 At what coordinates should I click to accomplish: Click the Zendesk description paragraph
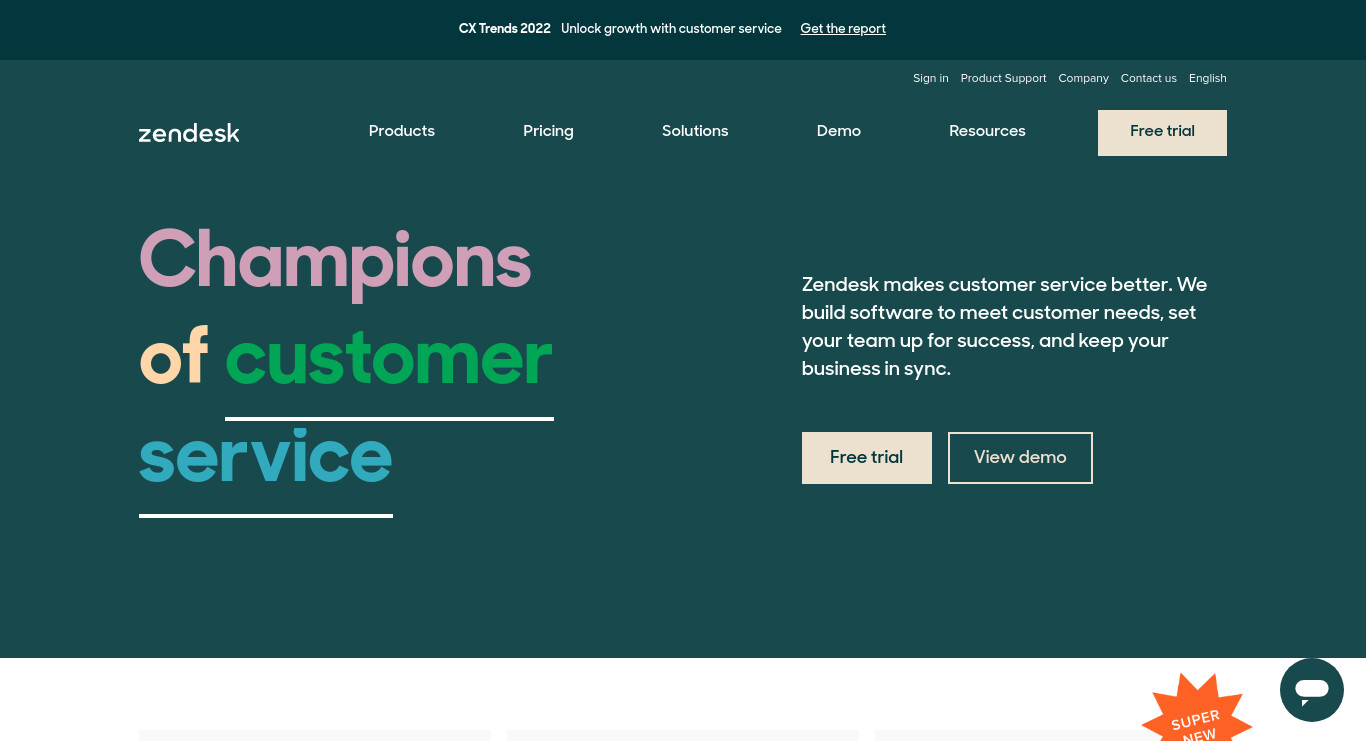click(x=1004, y=327)
